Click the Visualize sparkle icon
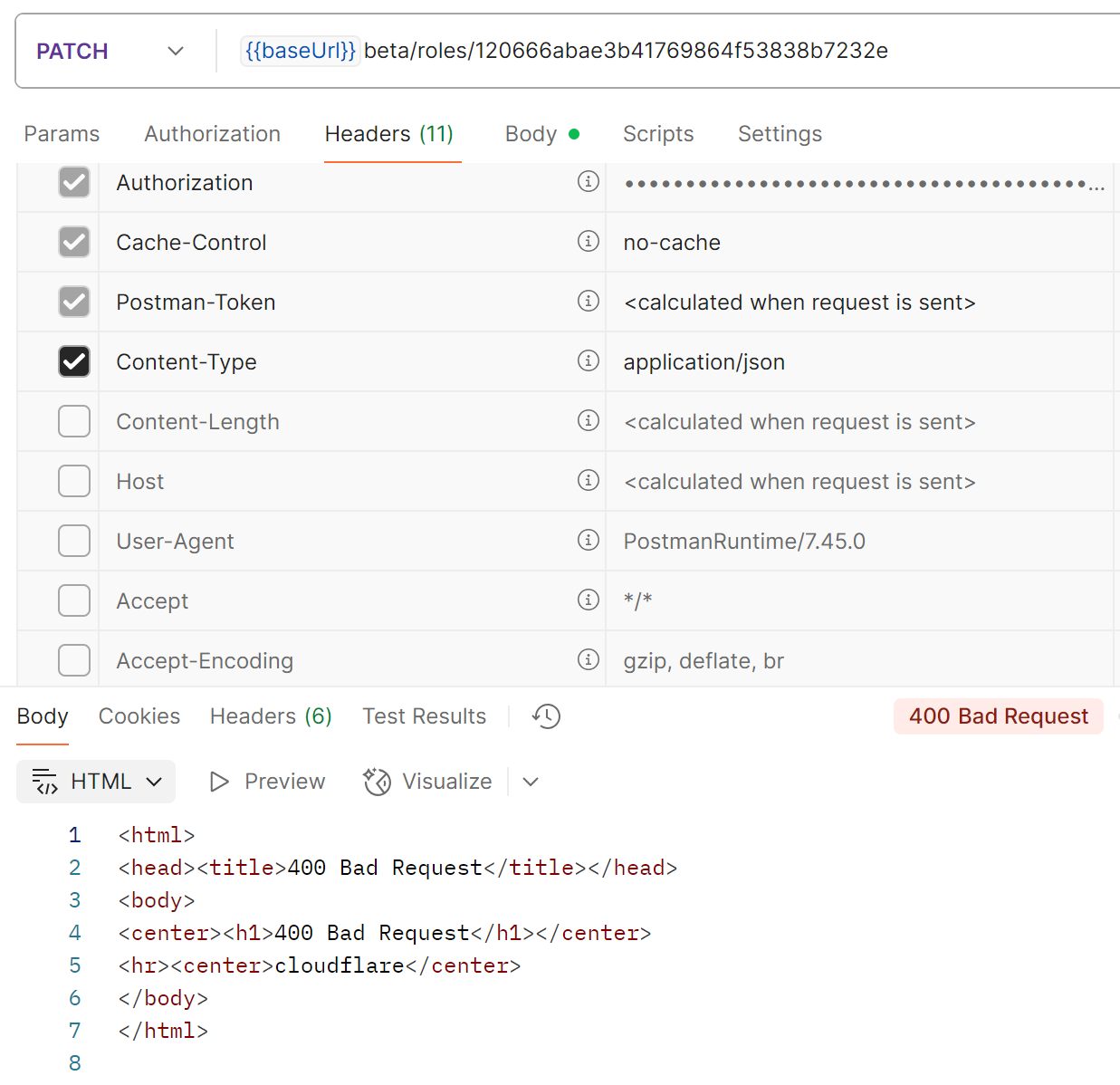The height and width of the screenshot is (1085, 1120). (377, 782)
